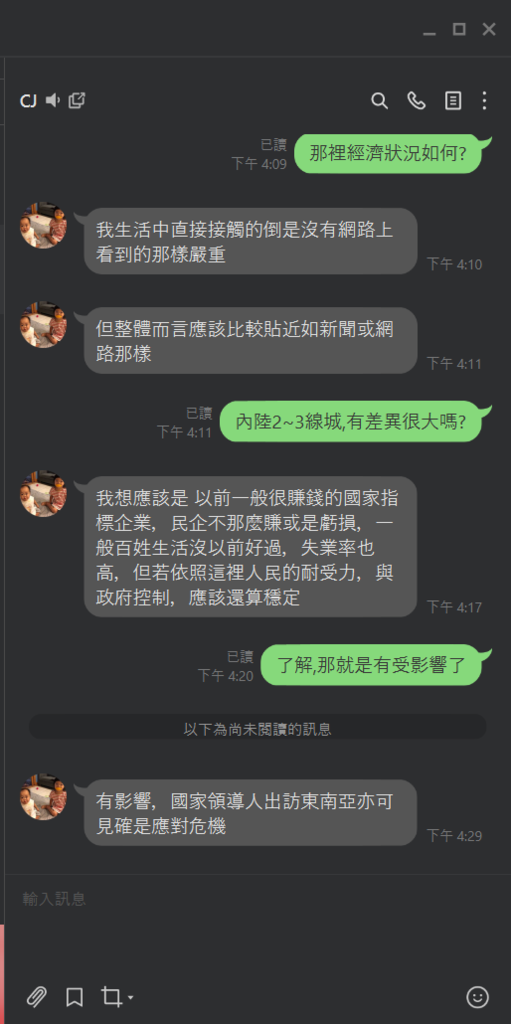Select the message bubble starting 有影響,國家領導人
Viewport: 511px width, 1024px height.
pyautogui.click(x=250, y=812)
